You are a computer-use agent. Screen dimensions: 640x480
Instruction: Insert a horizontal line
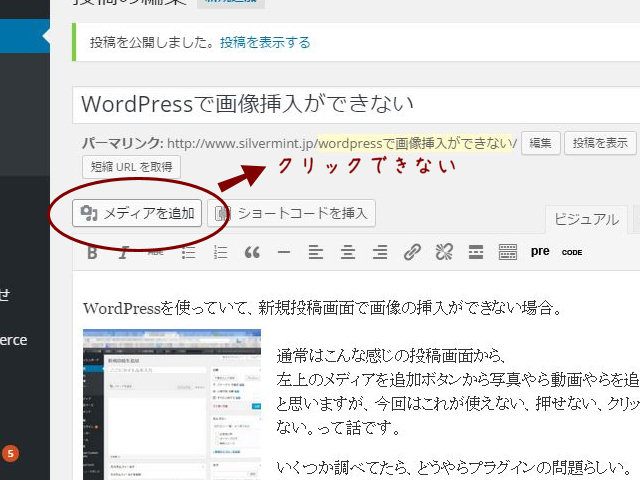click(284, 253)
